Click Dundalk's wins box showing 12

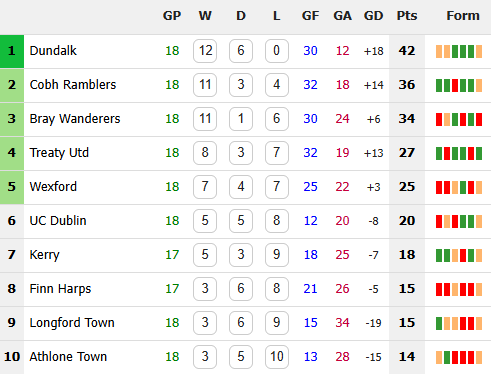coord(205,51)
